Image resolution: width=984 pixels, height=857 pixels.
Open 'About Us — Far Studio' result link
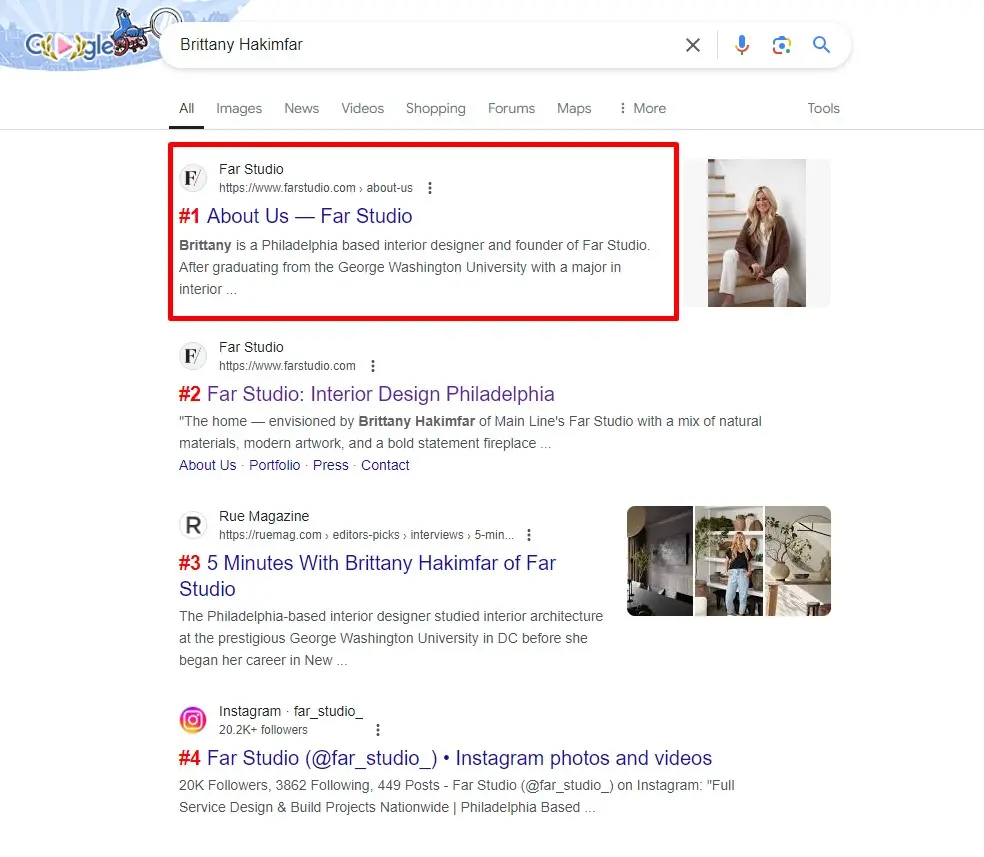click(x=309, y=216)
